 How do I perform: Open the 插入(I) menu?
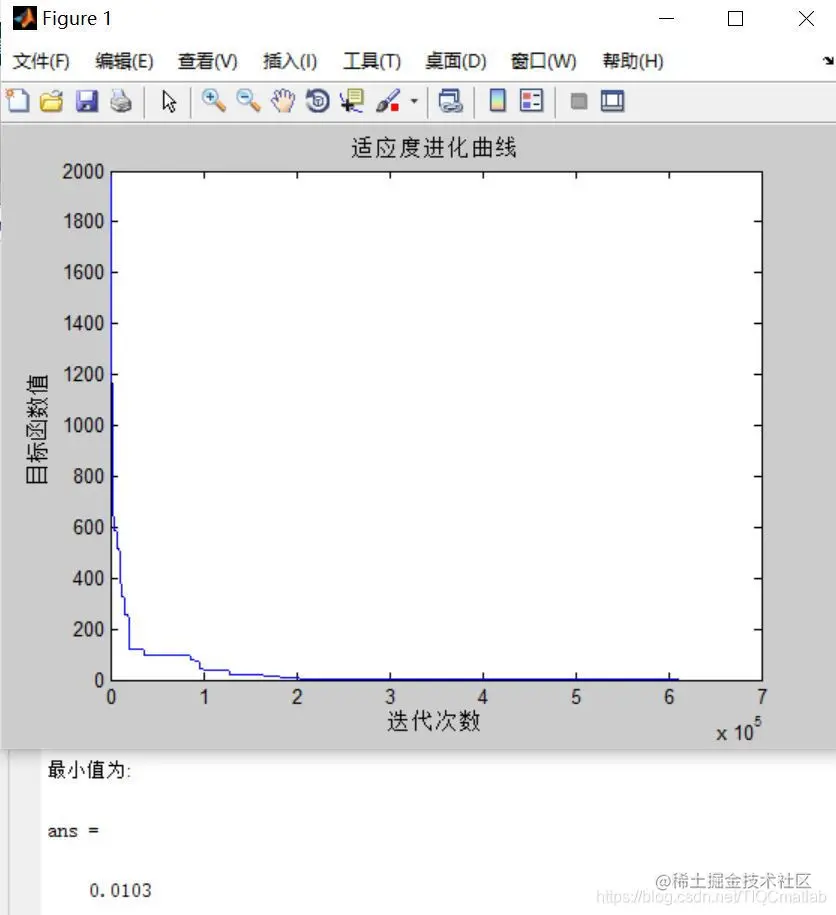tap(290, 61)
